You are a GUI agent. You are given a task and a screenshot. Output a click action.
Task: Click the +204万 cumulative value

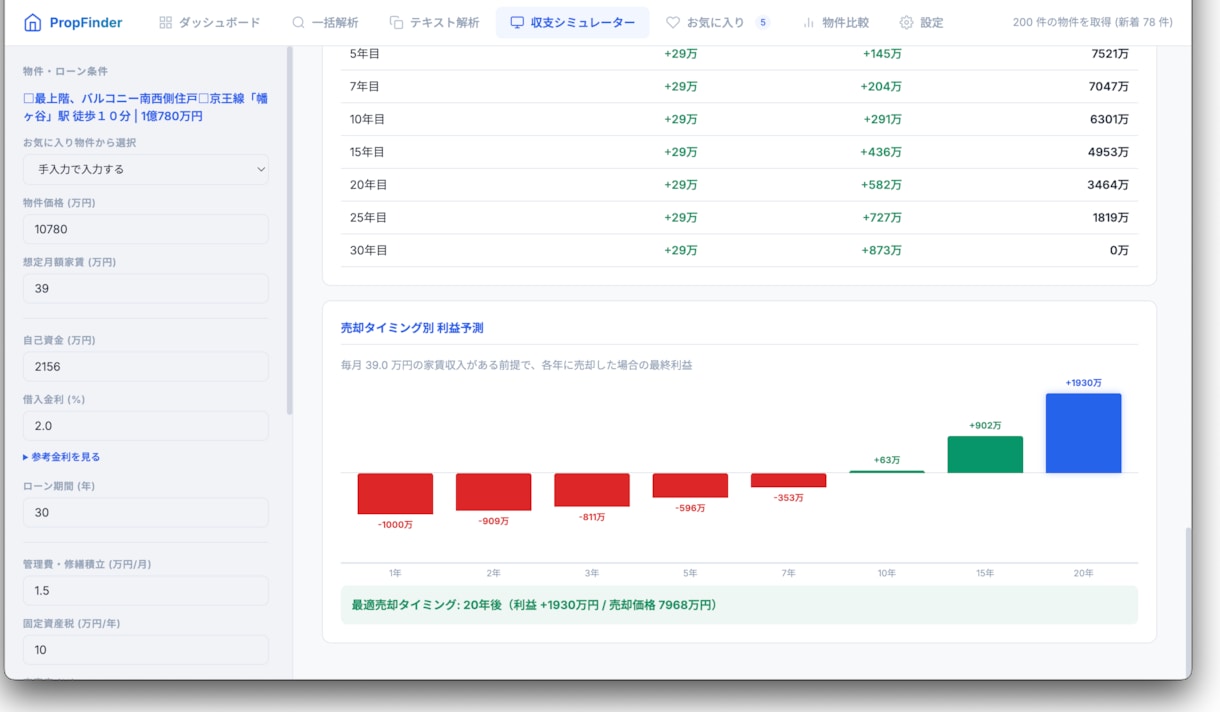tap(881, 87)
